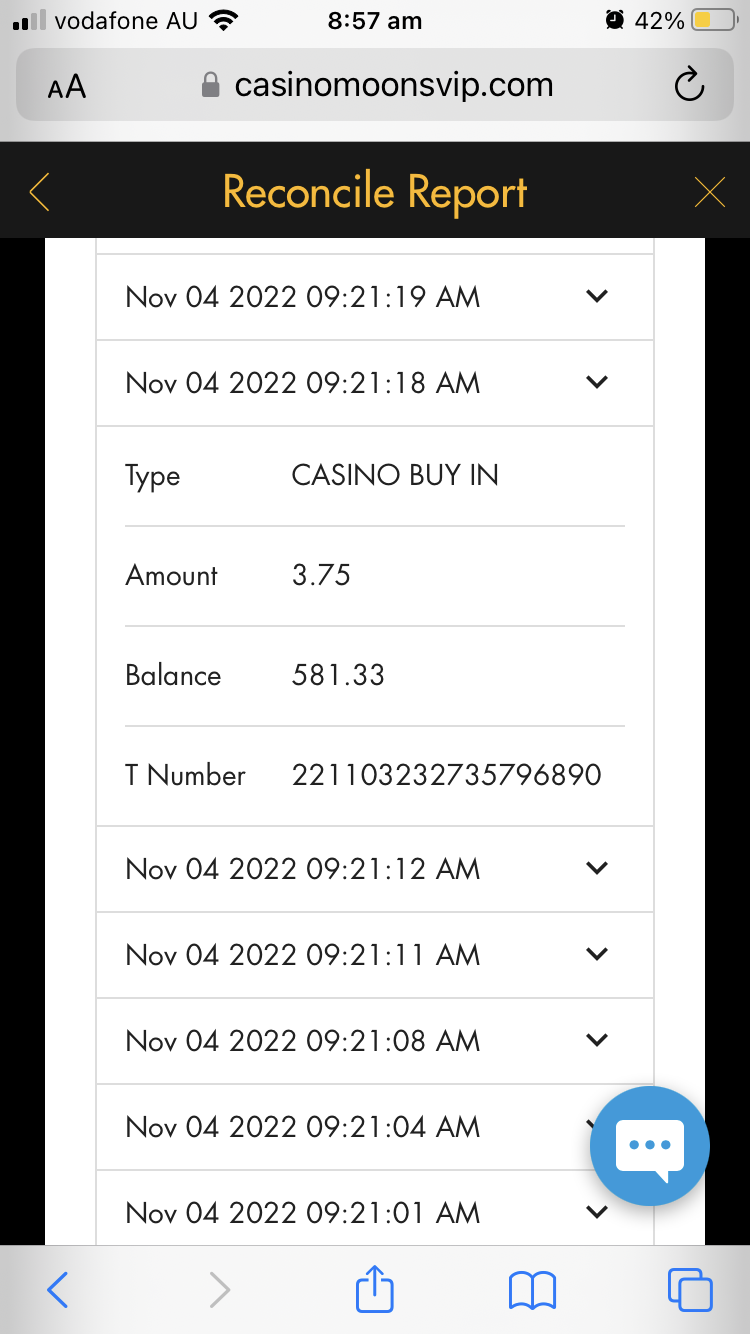Screen dimensions: 750x1334
Task: Show open Safari tabs
Action: (690, 1289)
